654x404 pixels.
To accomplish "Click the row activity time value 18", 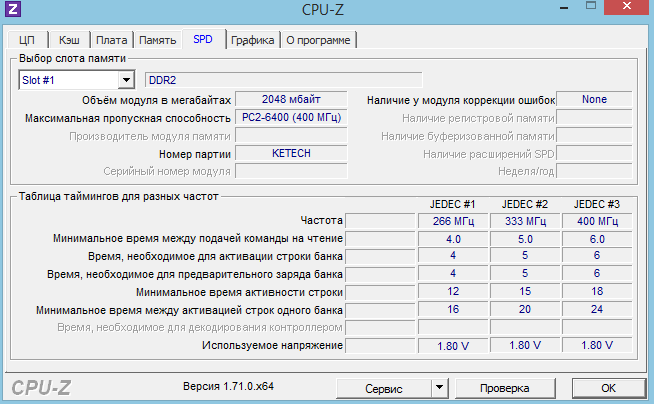I will [597, 291].
